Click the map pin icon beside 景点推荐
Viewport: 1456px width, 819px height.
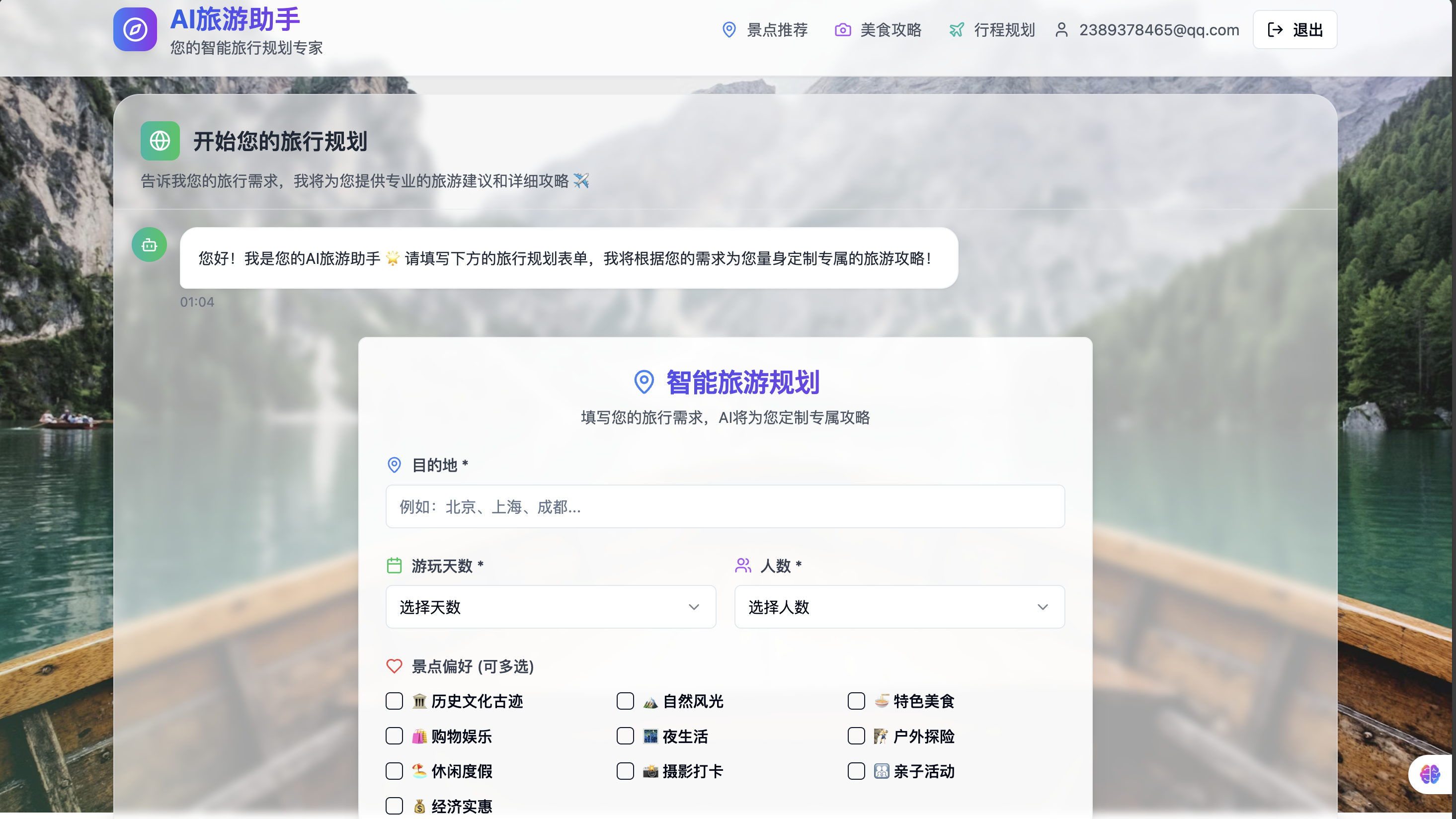[729, 30]
